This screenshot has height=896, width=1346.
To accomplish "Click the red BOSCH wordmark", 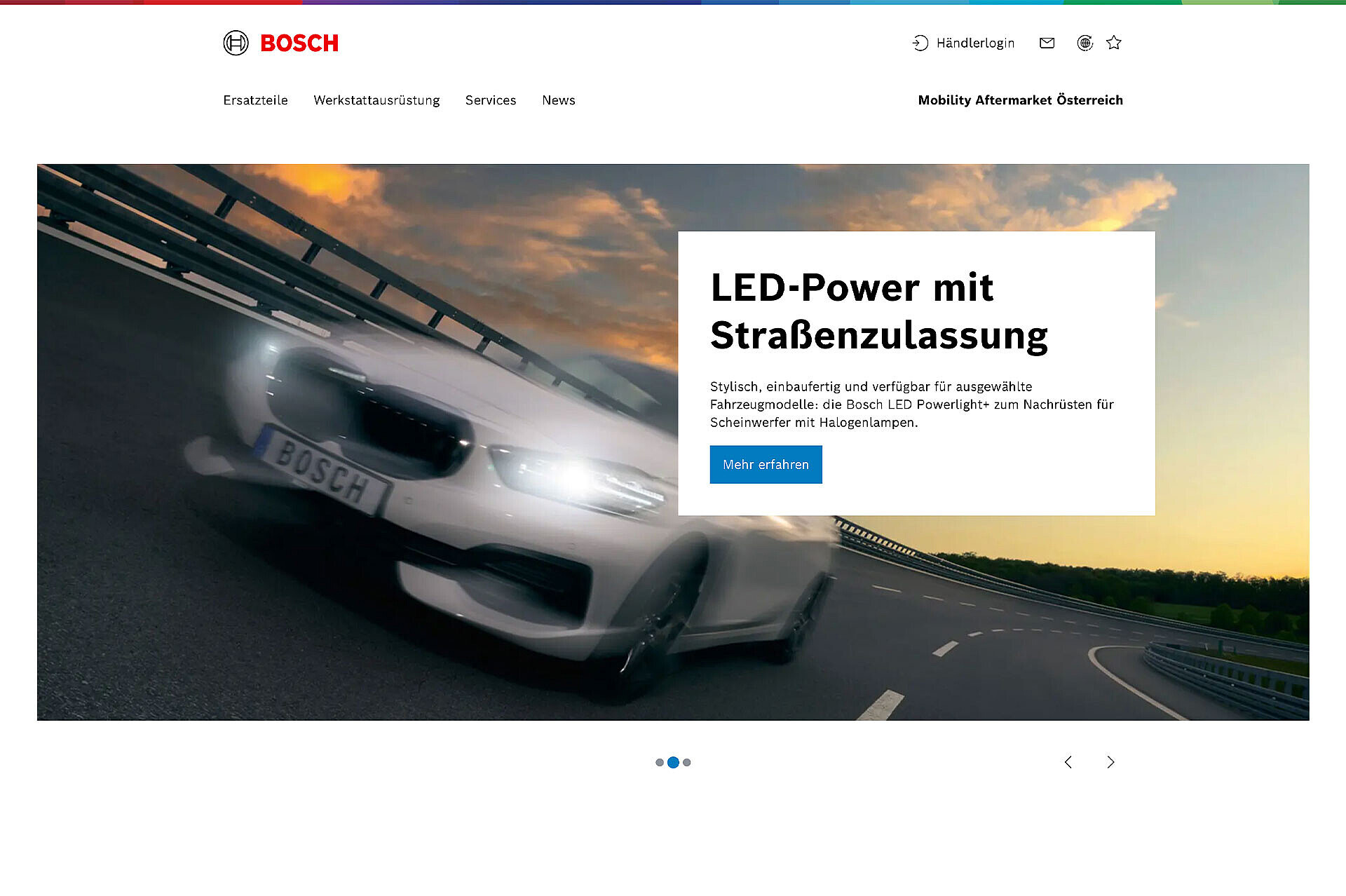I will 299,43.
